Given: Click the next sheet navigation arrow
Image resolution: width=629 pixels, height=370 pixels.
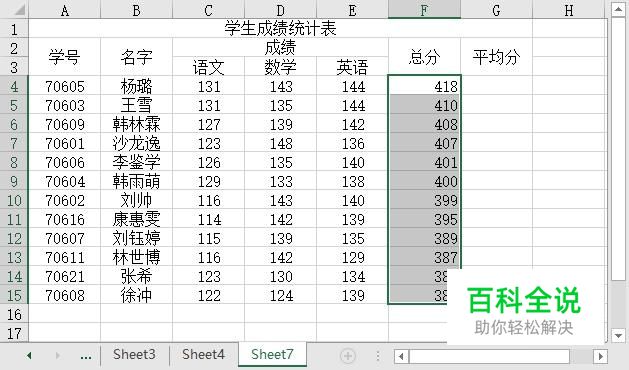Looking at the screenshot, I should pos(58,356).
